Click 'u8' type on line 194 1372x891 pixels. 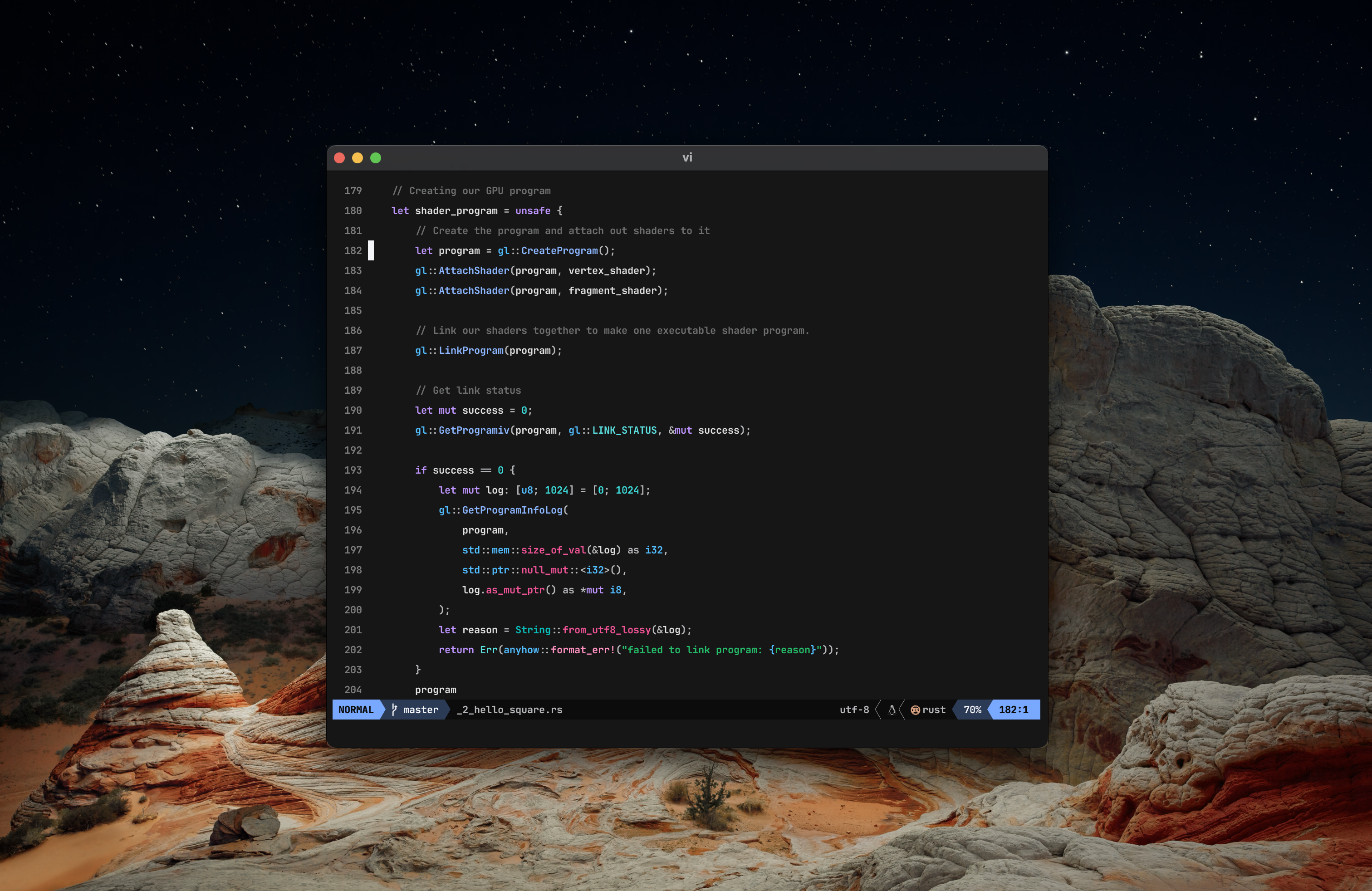[527, 490]
